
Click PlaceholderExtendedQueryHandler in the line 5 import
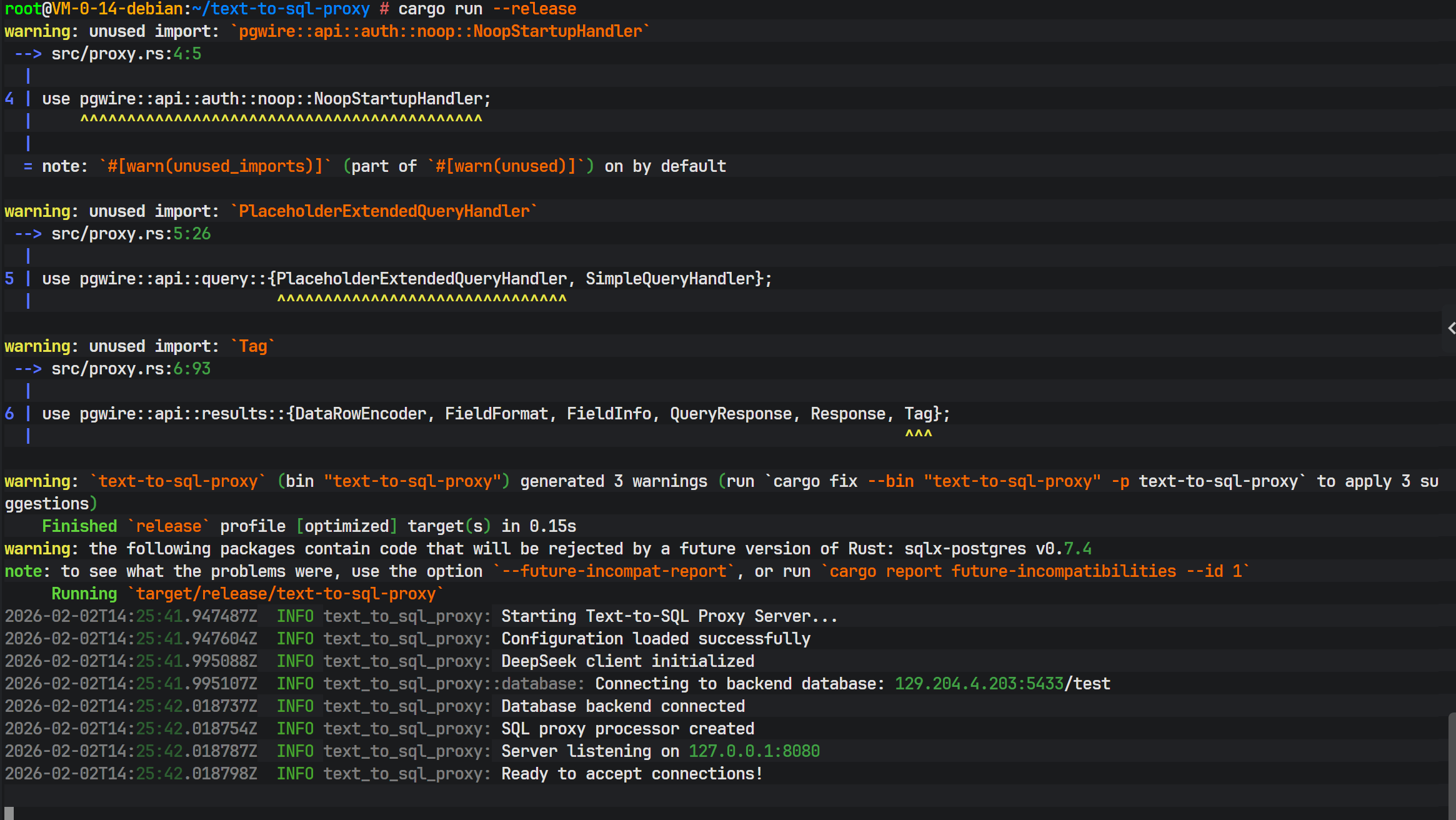coord(422,279)
